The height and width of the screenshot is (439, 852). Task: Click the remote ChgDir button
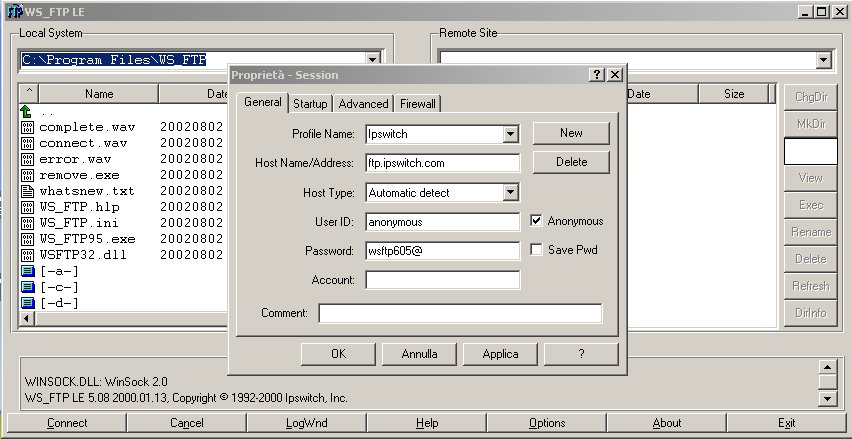(811, 97)
